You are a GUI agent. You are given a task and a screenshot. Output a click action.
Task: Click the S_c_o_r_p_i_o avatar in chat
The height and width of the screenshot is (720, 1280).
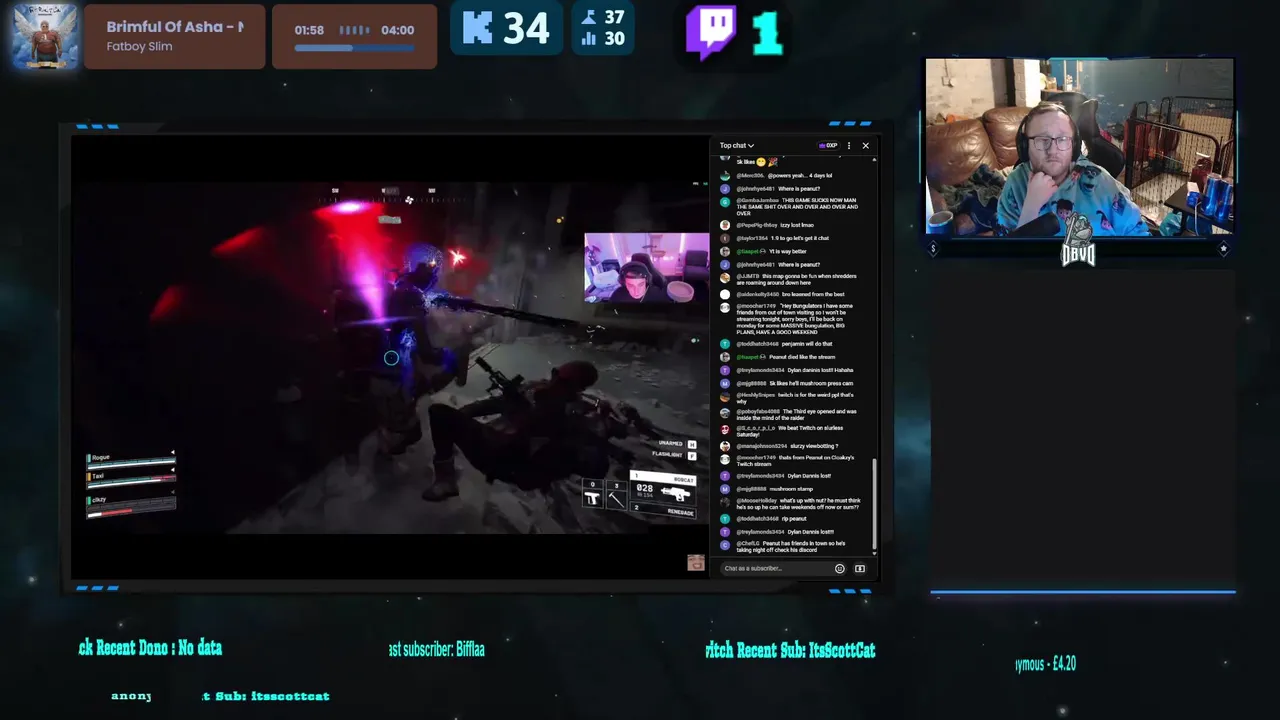coord(726,429)
